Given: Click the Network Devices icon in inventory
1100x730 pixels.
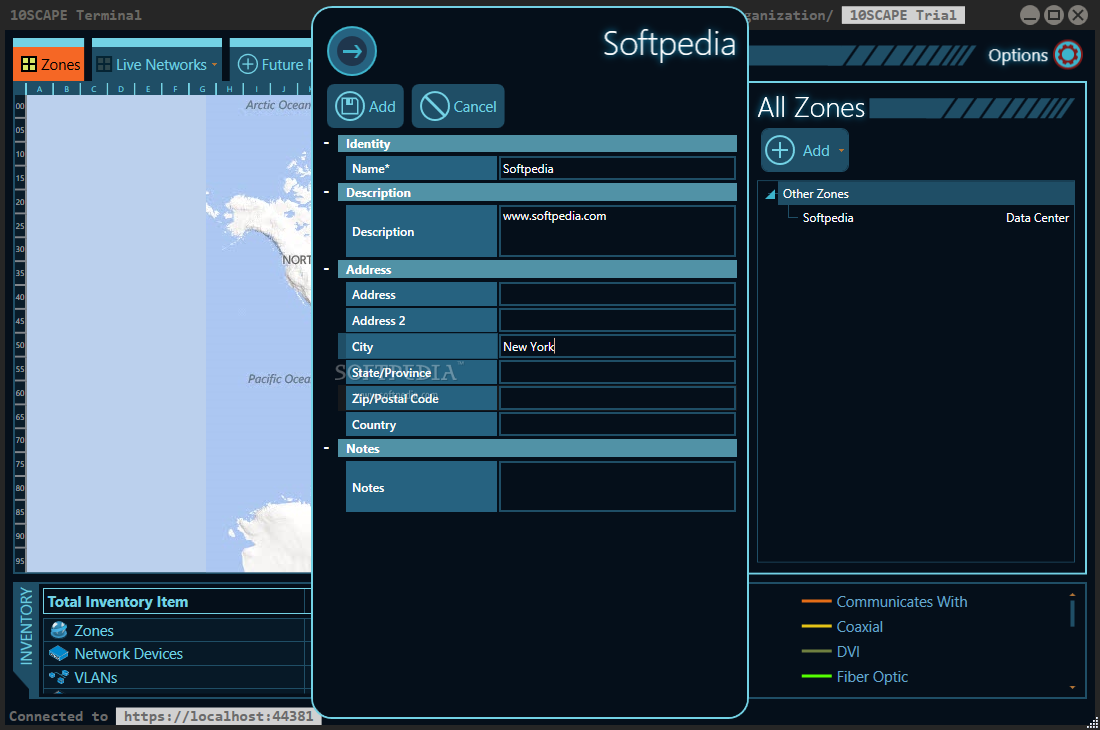Looking at the screenshot, I should [x=59, y=654].
